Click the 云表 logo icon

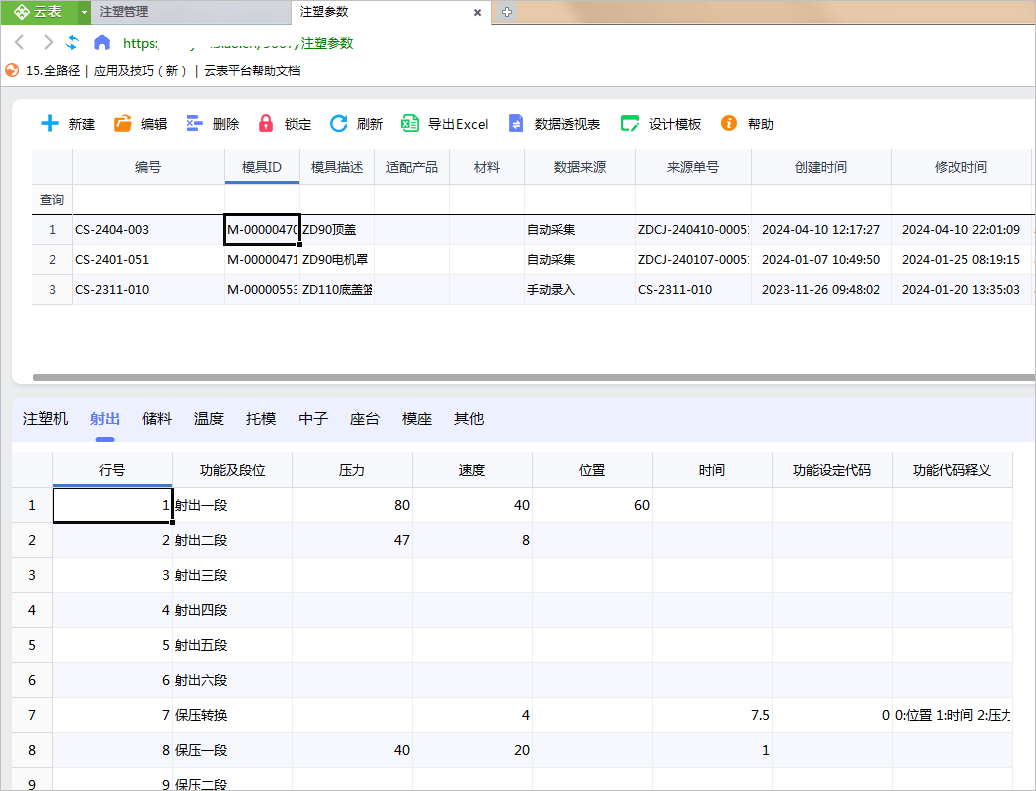(21, 12)
